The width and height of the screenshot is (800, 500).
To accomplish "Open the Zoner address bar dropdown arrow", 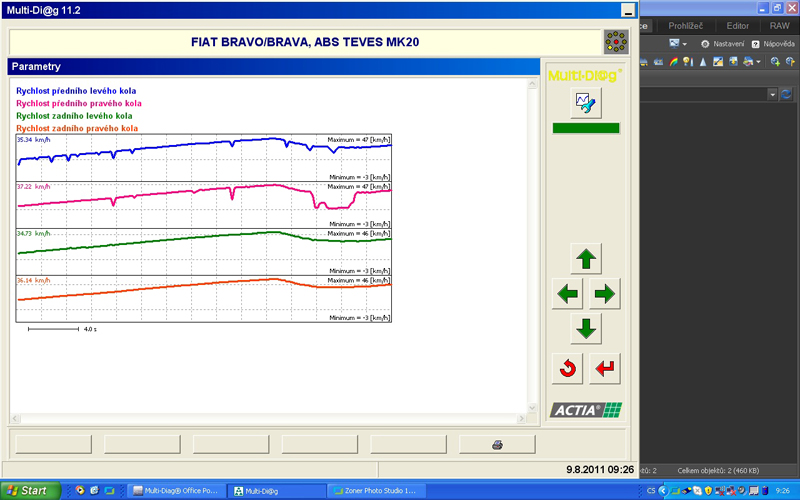I will (772, 94).
